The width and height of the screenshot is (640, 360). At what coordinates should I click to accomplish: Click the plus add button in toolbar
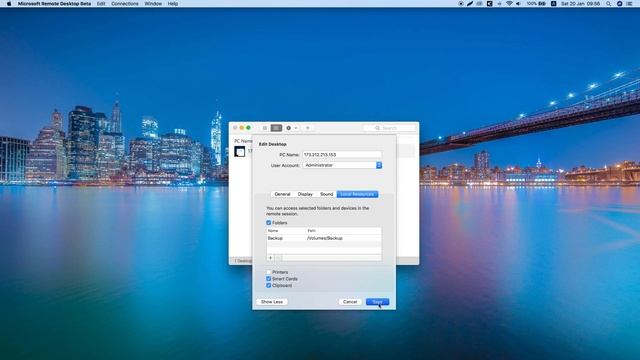coord(308,128)
